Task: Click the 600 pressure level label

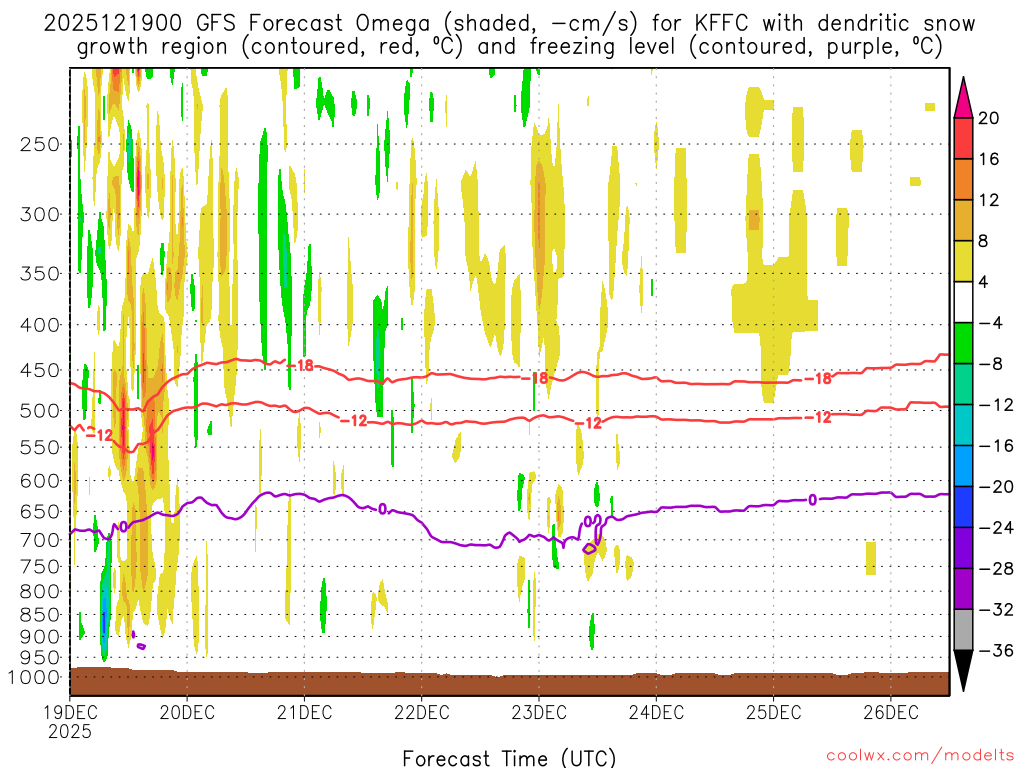Action: pyautogui.click(x=40, y=481)
